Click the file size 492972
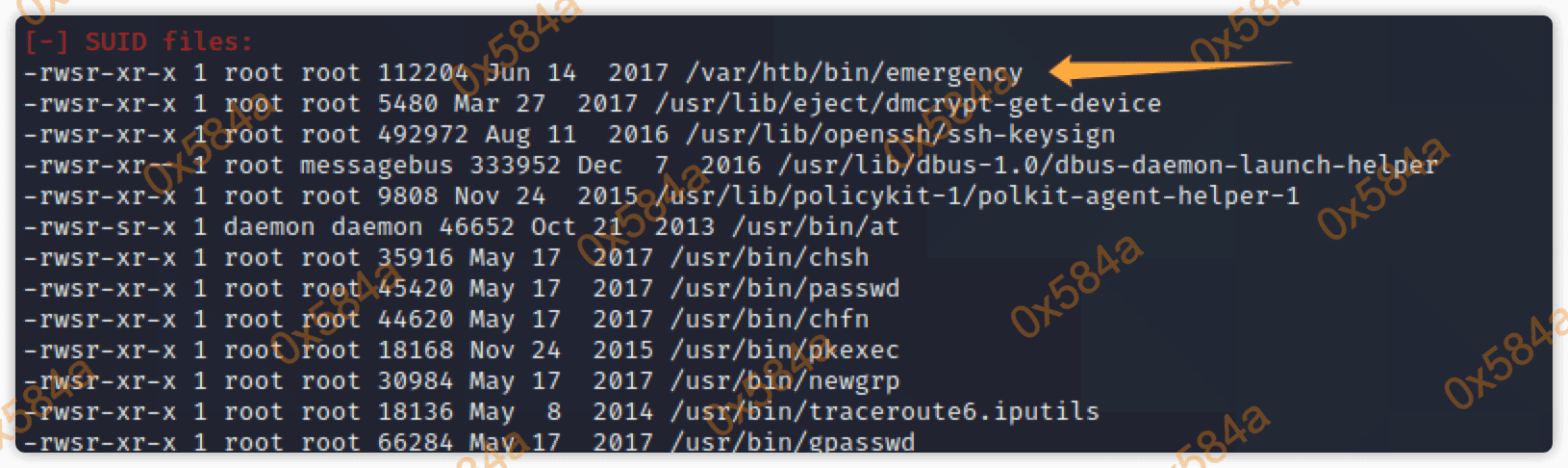Viewport: 1568px width, 468px height. click(422, 135)
